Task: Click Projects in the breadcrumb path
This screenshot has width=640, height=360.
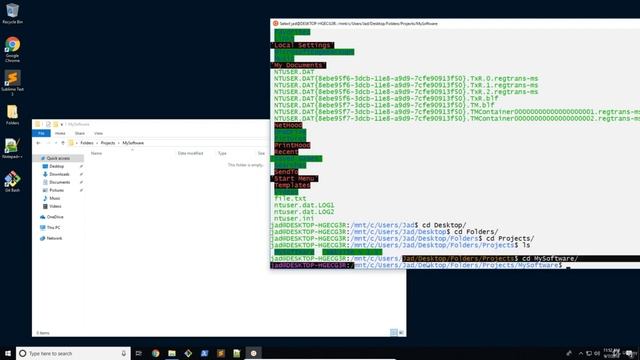Action: tap(108, 143)
